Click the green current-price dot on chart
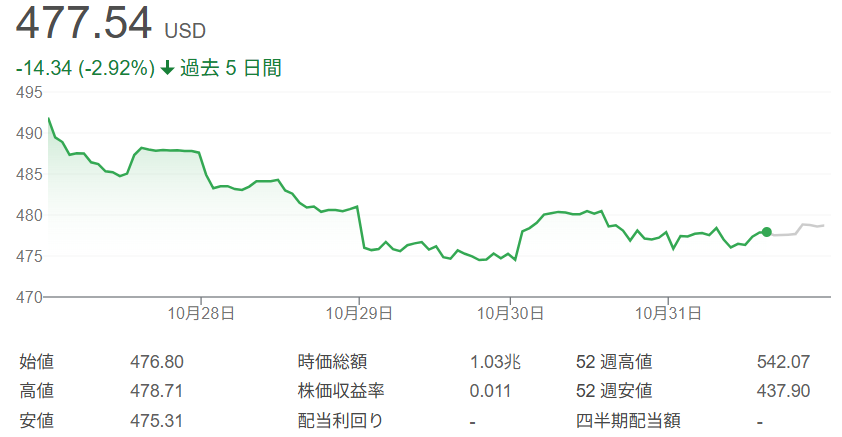842x437 pixels. pos(766,232)
